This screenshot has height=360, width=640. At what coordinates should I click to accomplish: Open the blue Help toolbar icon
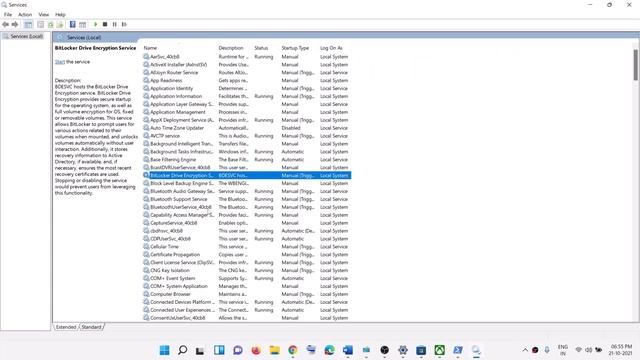(x=73, y=24)
